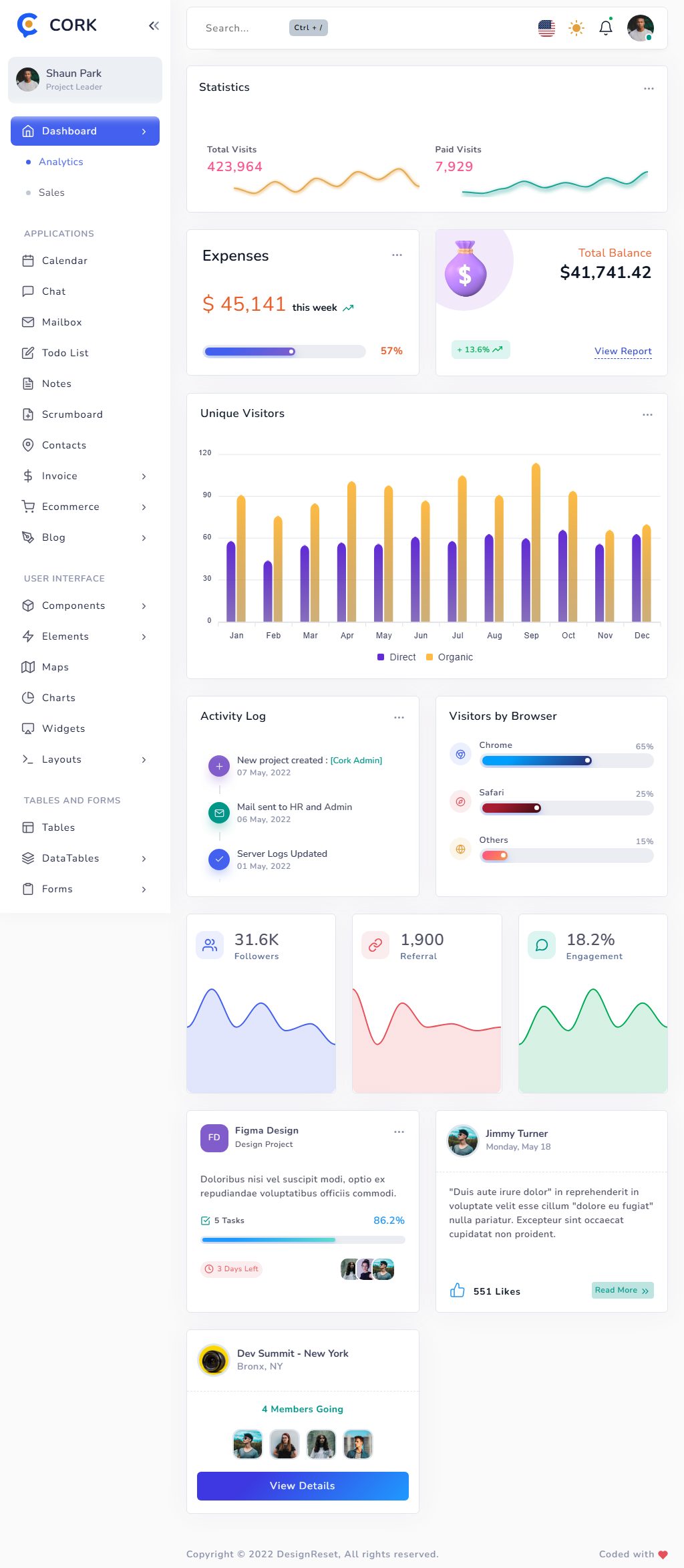Screen dimensions: 684x1568
Task: Click the Engagement message icon
Action: click(x=542, y=945)
